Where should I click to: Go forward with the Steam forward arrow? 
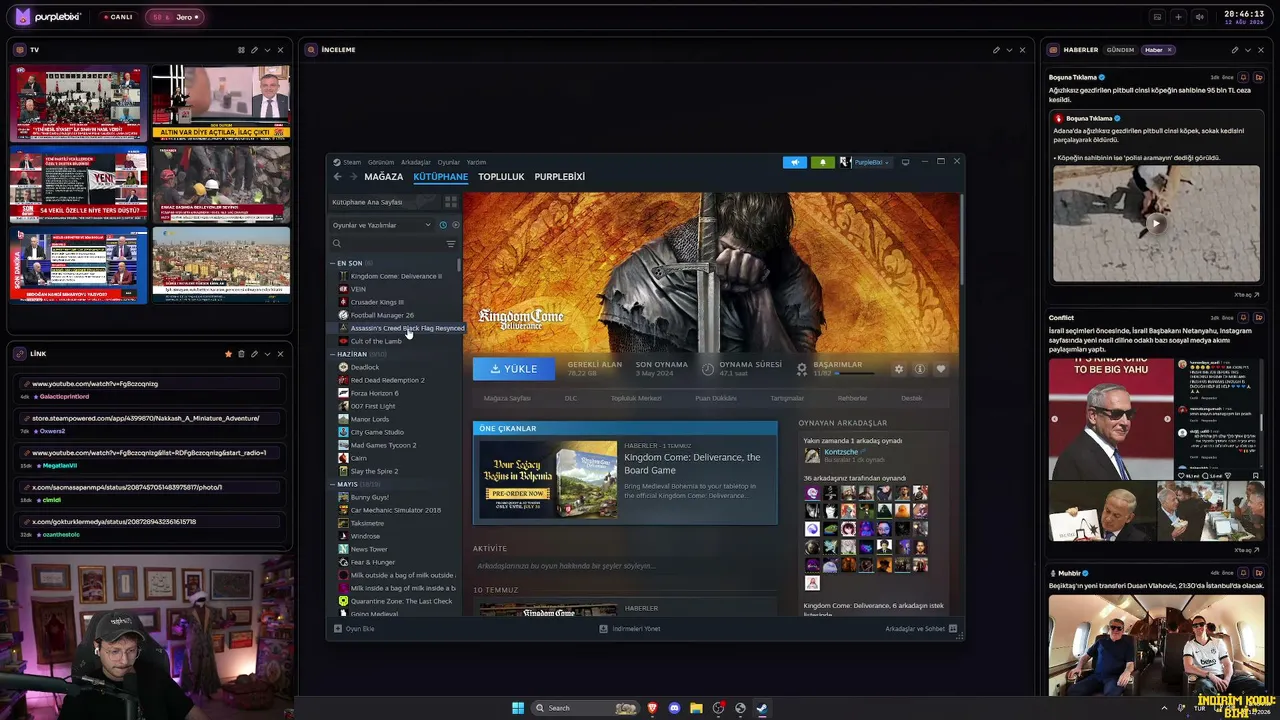pos(353,177)
